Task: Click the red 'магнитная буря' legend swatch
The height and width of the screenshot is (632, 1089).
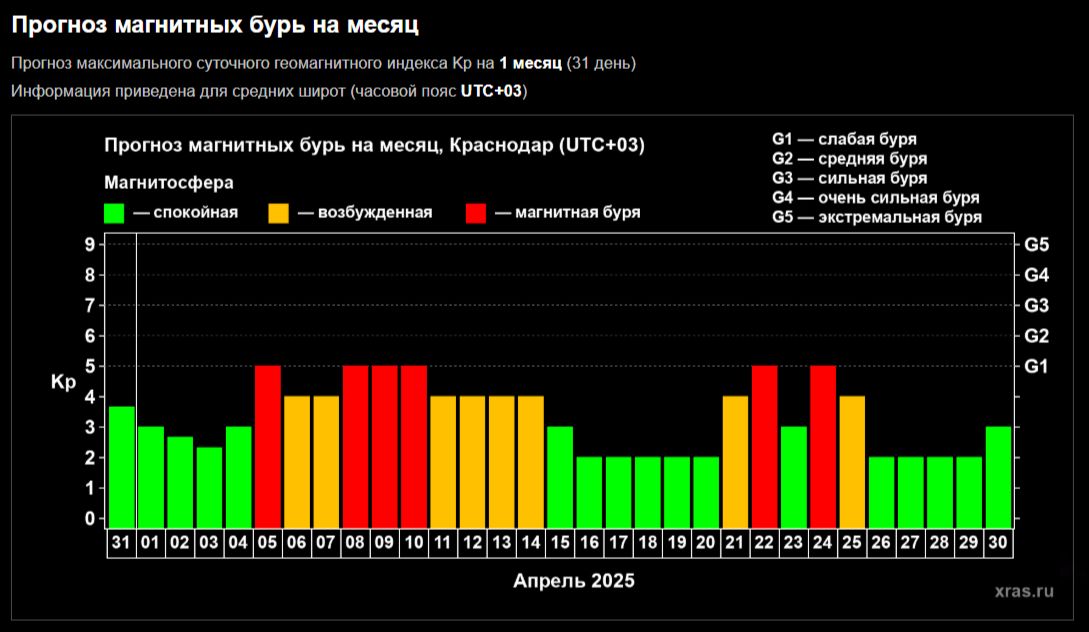Action: coord(476,213)
